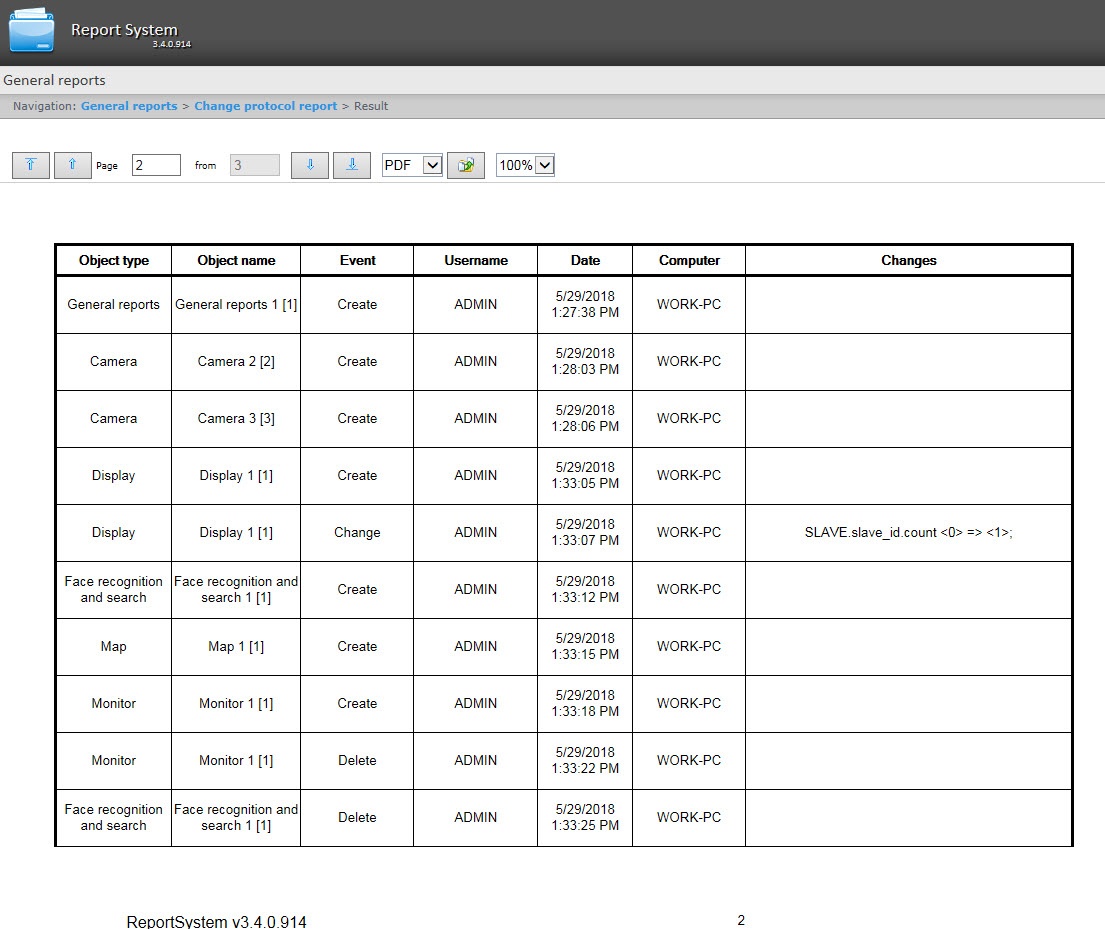Click the Date column header
Image resolution: width=1105 pixels, height=929 pixels.
tap(585, 260)
